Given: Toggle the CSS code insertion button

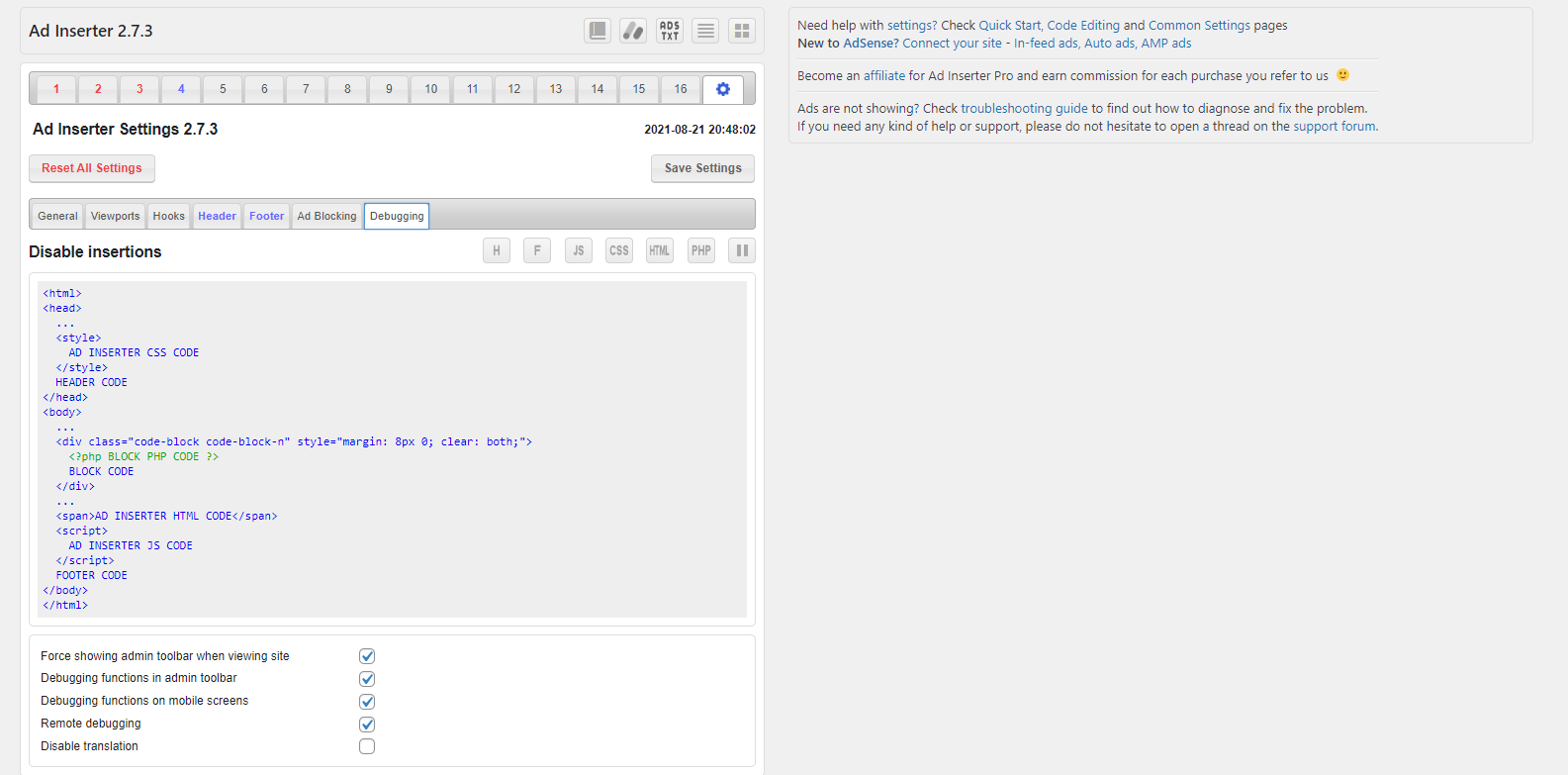Looking at the screenshot, I should point(619,250).
